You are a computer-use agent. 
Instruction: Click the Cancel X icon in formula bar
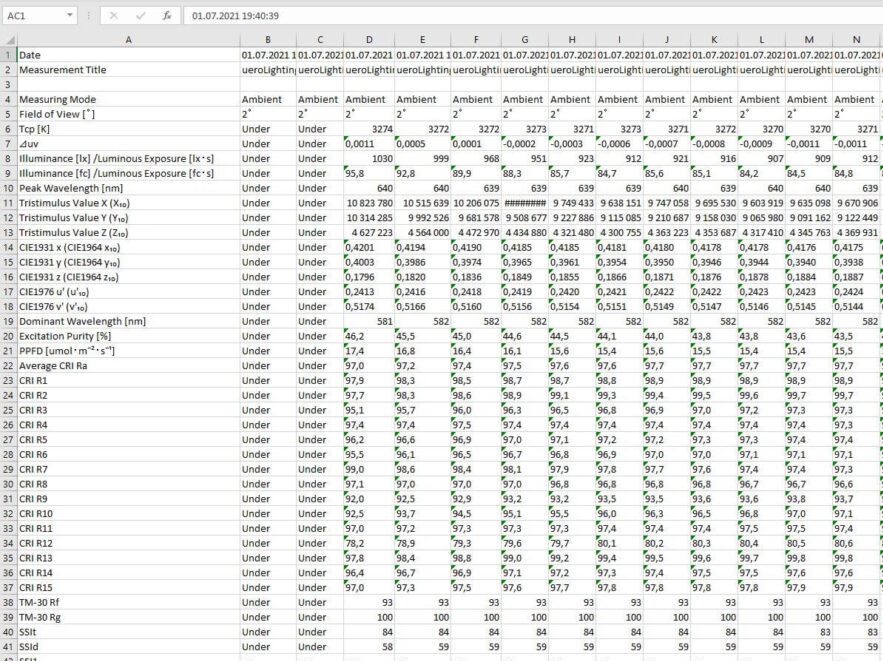[114, 16]
